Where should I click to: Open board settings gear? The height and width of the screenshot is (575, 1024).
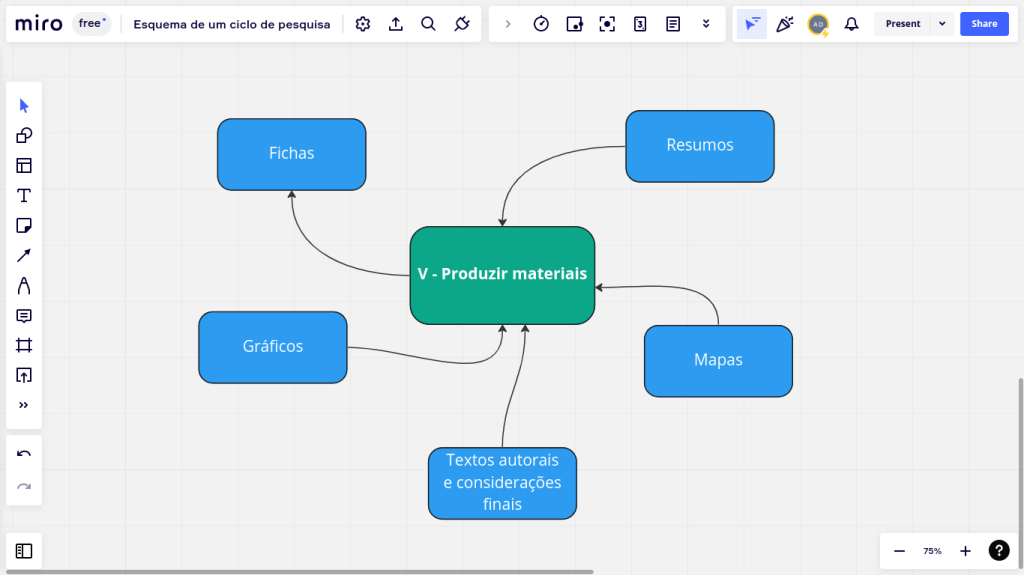pyautogui.click(x=363, y=24)
